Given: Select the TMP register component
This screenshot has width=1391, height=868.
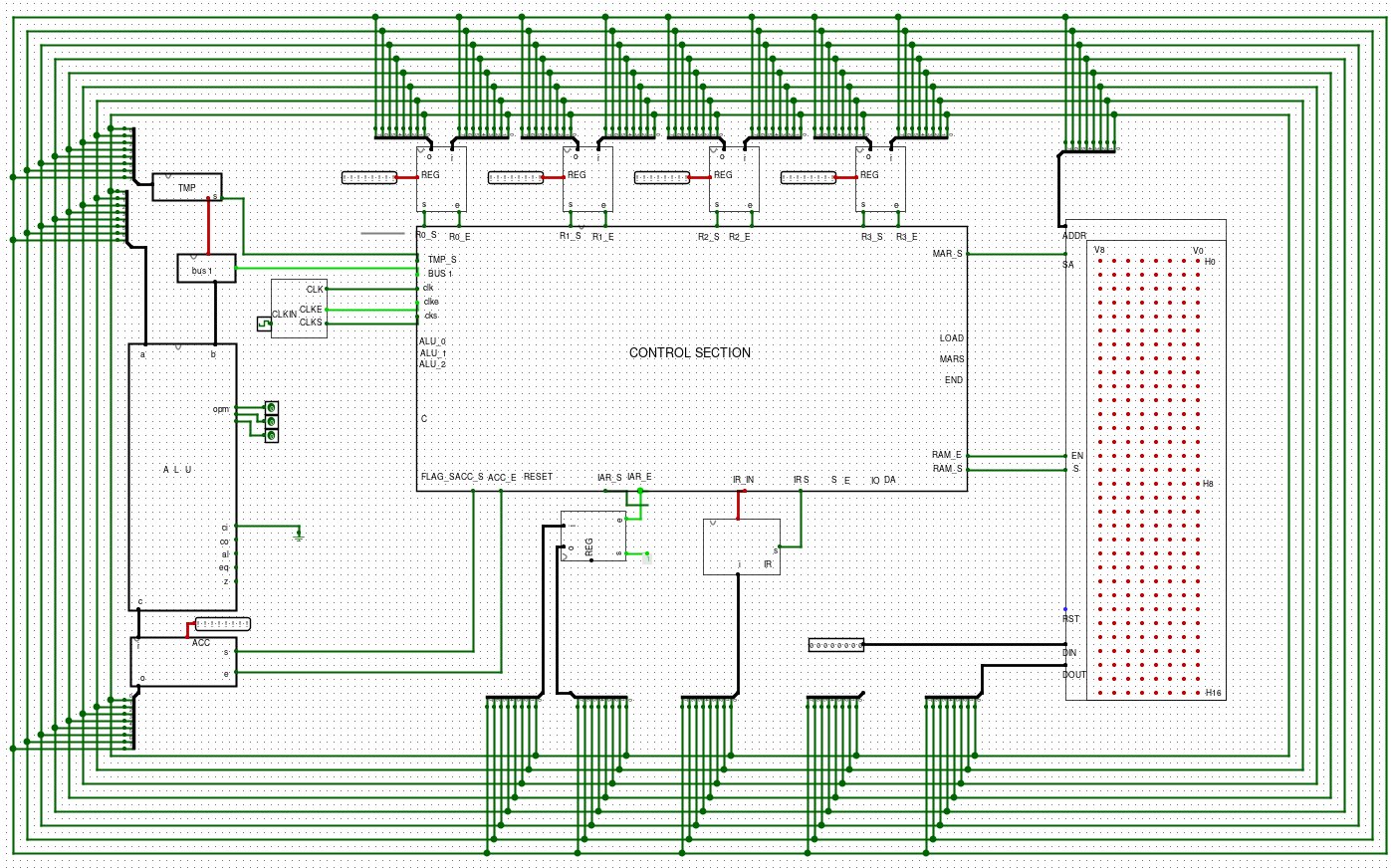Looking at the screenshot, I should (x=186, y=187).
